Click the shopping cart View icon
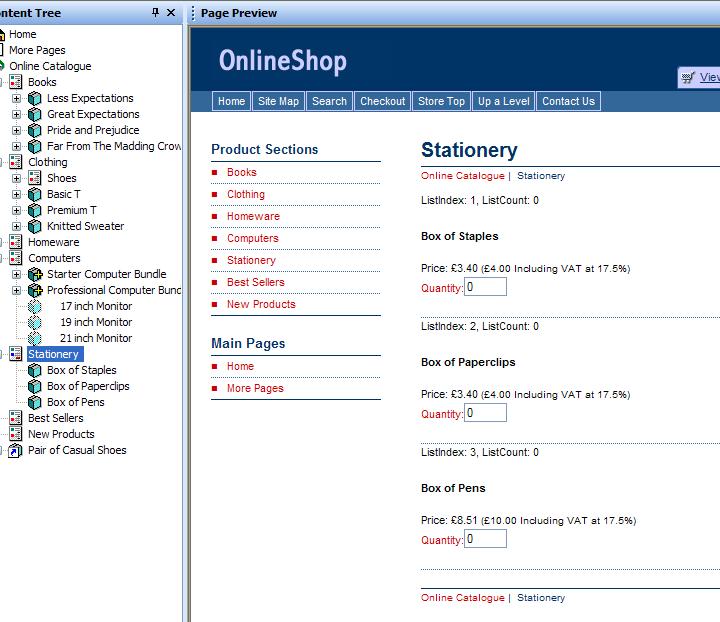 tap(688, 77)
